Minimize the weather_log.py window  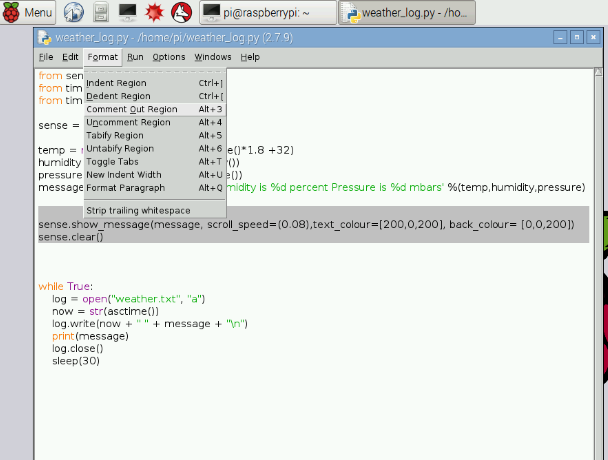tap(560, 38)
